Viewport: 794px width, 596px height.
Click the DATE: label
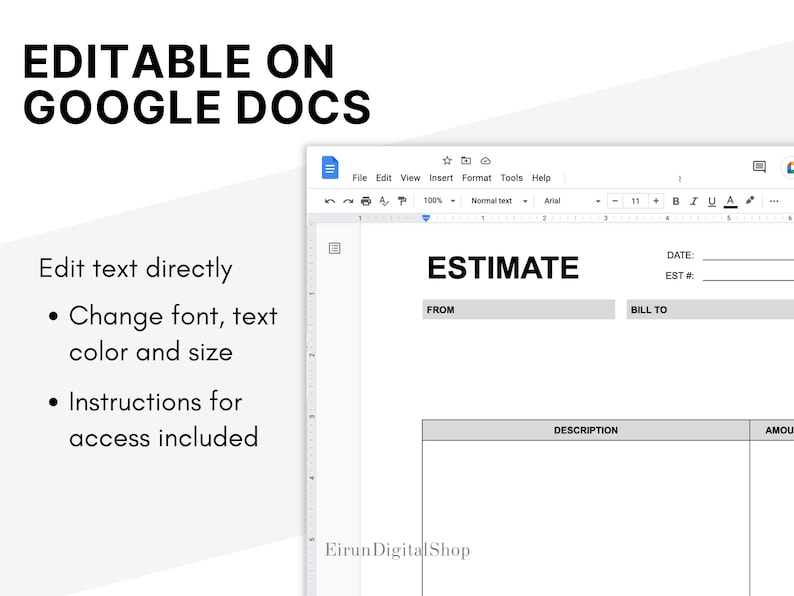coord(680,255)
